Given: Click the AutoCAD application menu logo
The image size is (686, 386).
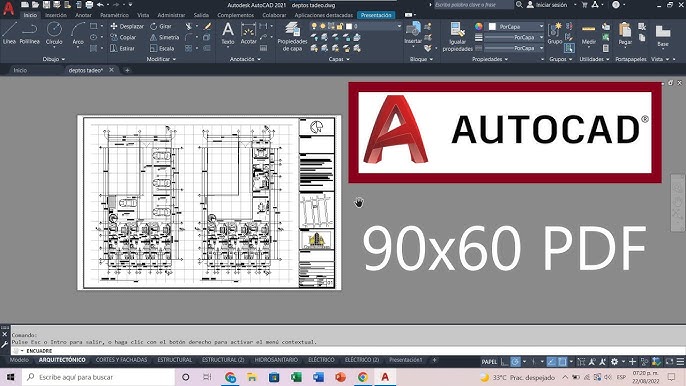Looking at the screenshot, I should click(8, 7).
